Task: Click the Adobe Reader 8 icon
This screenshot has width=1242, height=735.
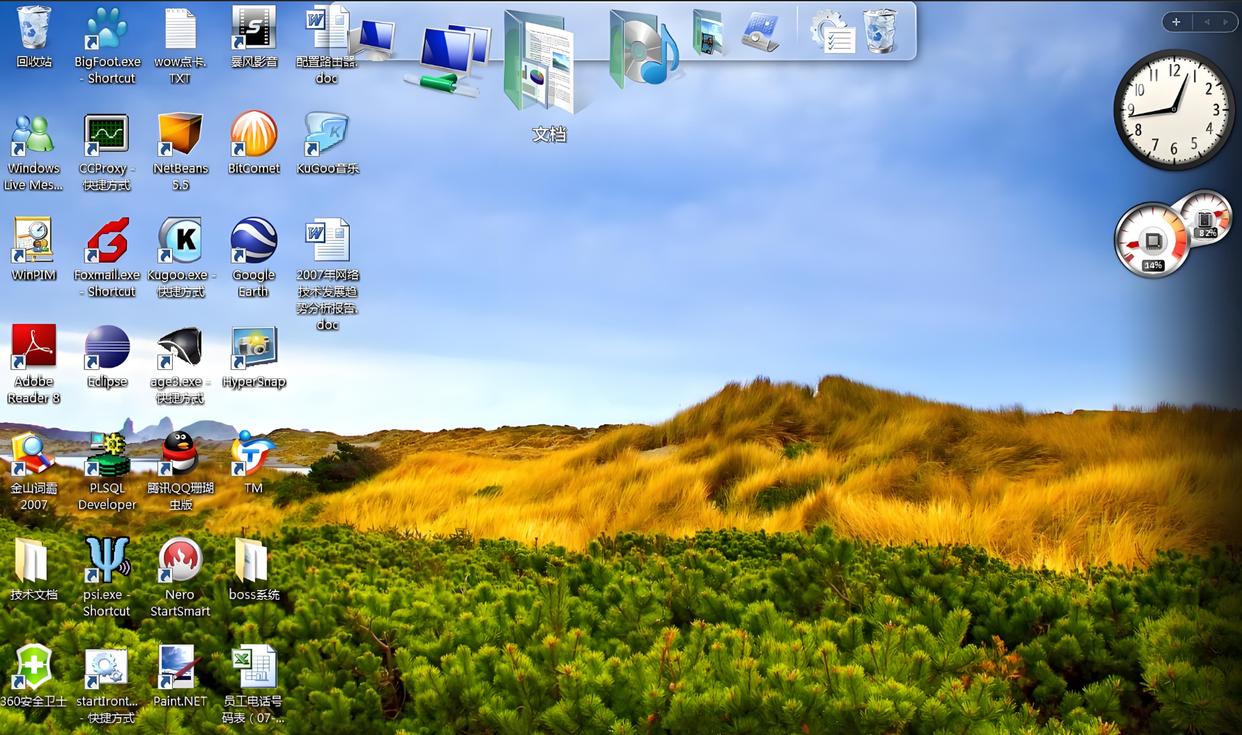Action: pos(34,348)
